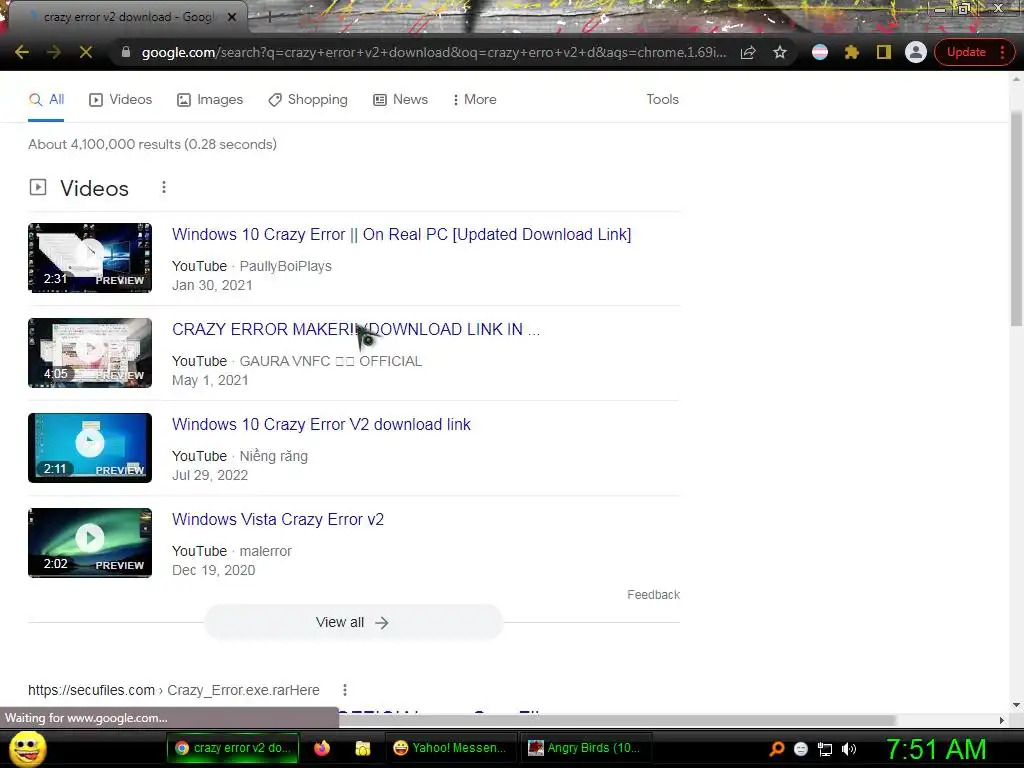Screen dimensions: 1024x768
Task: Open the search Tools option
Action: tap(662, 99)
